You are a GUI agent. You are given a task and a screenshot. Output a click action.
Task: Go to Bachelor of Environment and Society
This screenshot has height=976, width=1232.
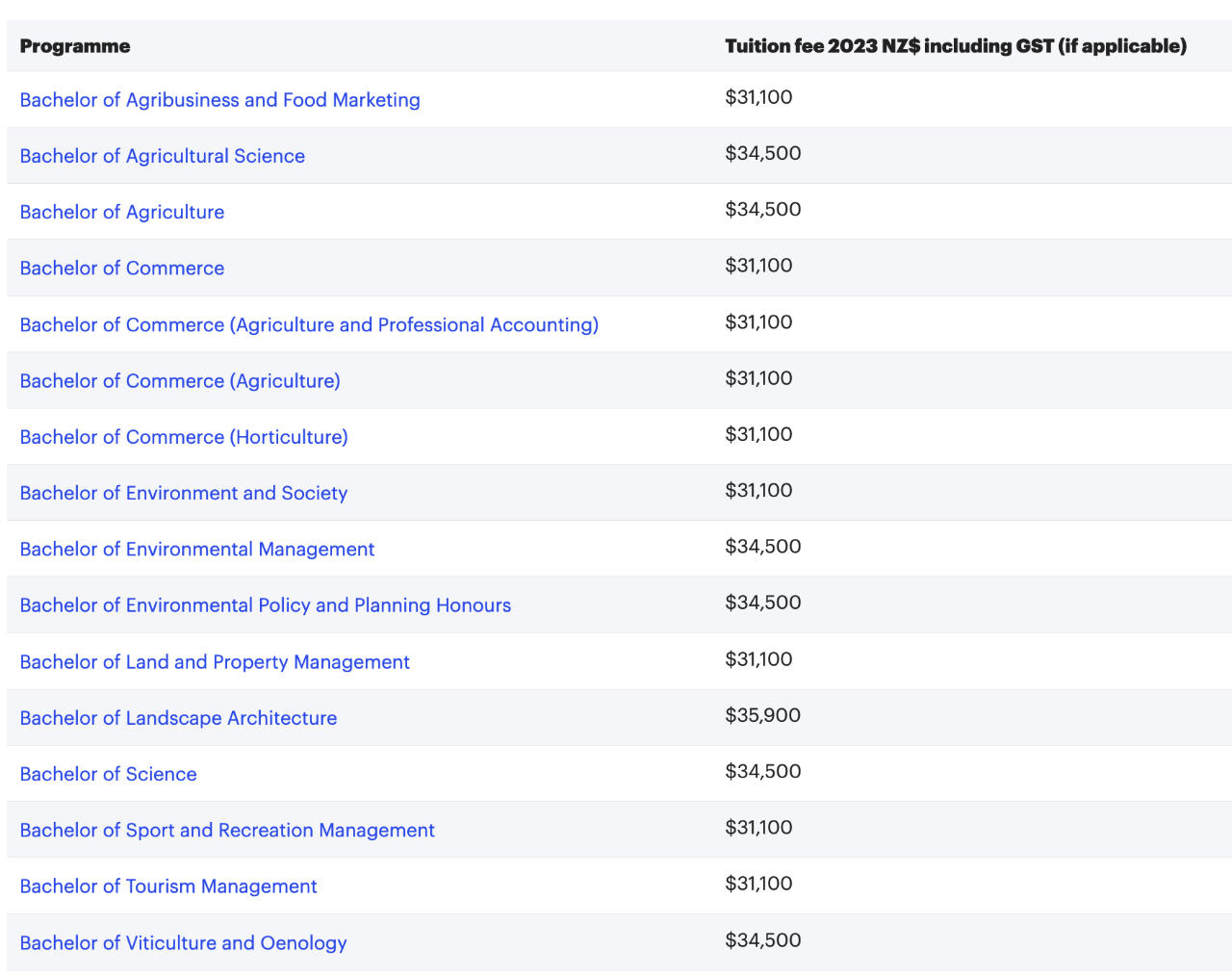[x=183, y=493]
